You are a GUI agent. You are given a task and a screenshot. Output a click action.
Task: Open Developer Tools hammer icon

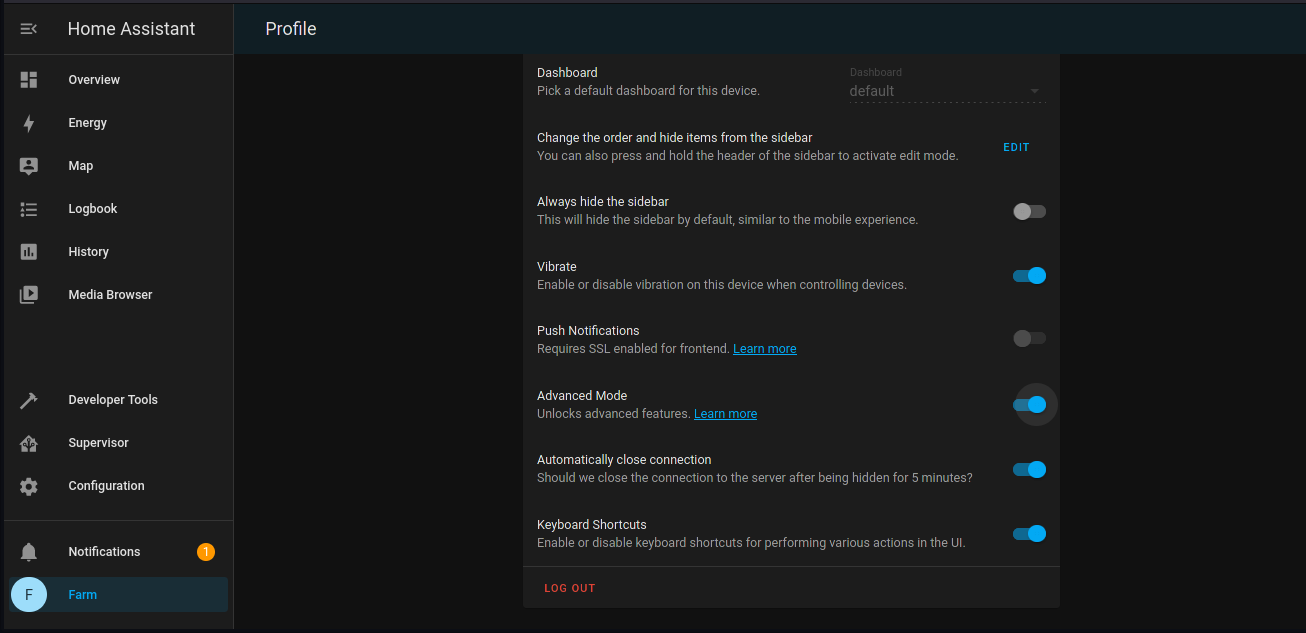[29, 400]
